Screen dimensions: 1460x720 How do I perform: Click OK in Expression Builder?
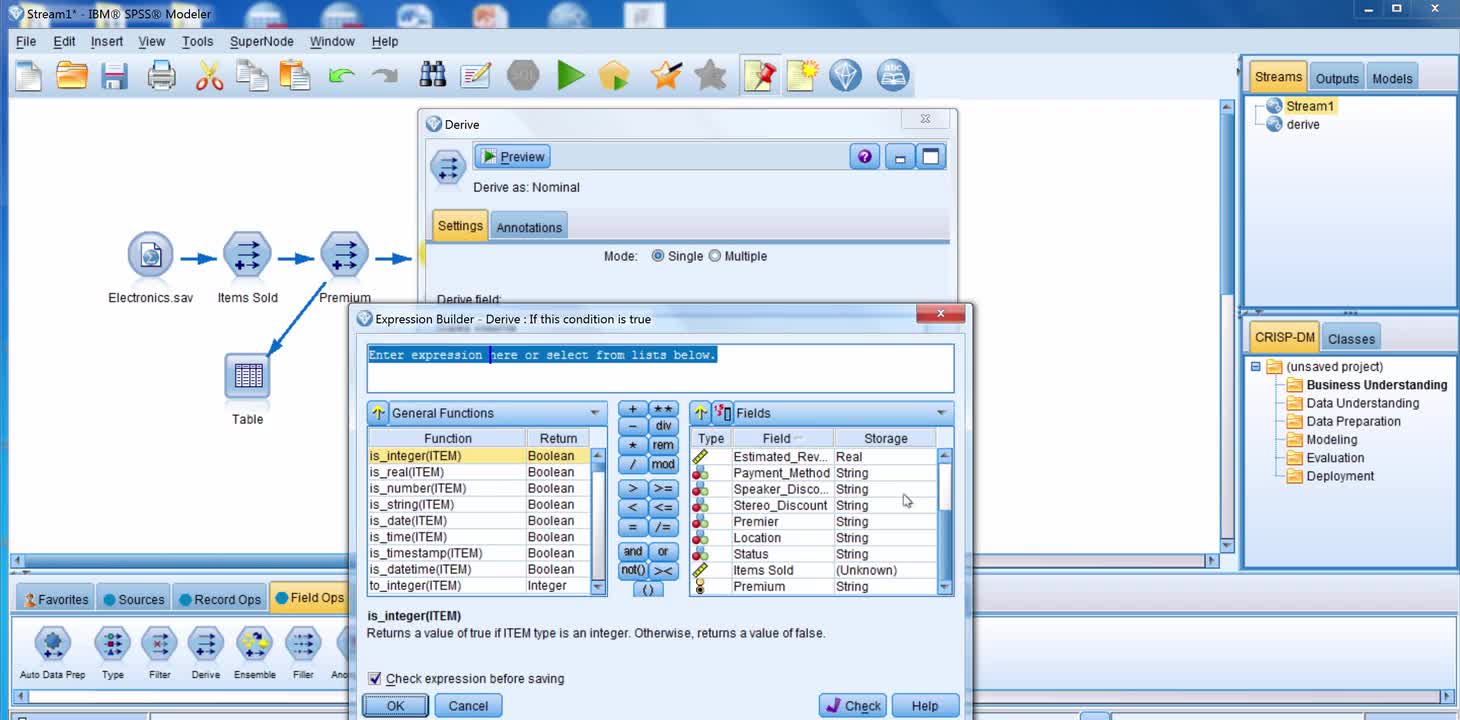click(395, 706)
